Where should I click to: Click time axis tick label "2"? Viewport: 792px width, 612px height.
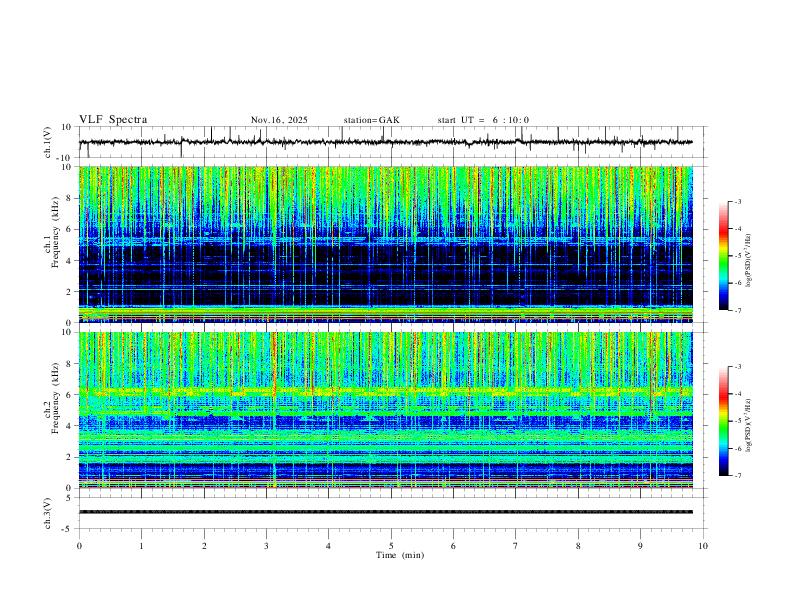pos(204,546)
